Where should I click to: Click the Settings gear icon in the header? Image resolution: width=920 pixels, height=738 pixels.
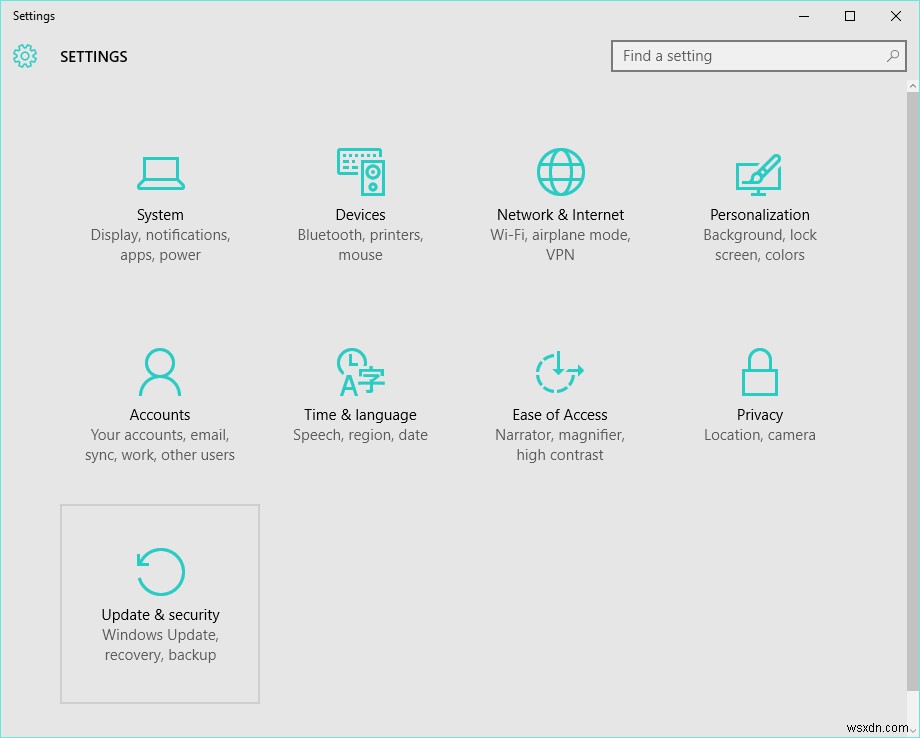tap(24, 56)
